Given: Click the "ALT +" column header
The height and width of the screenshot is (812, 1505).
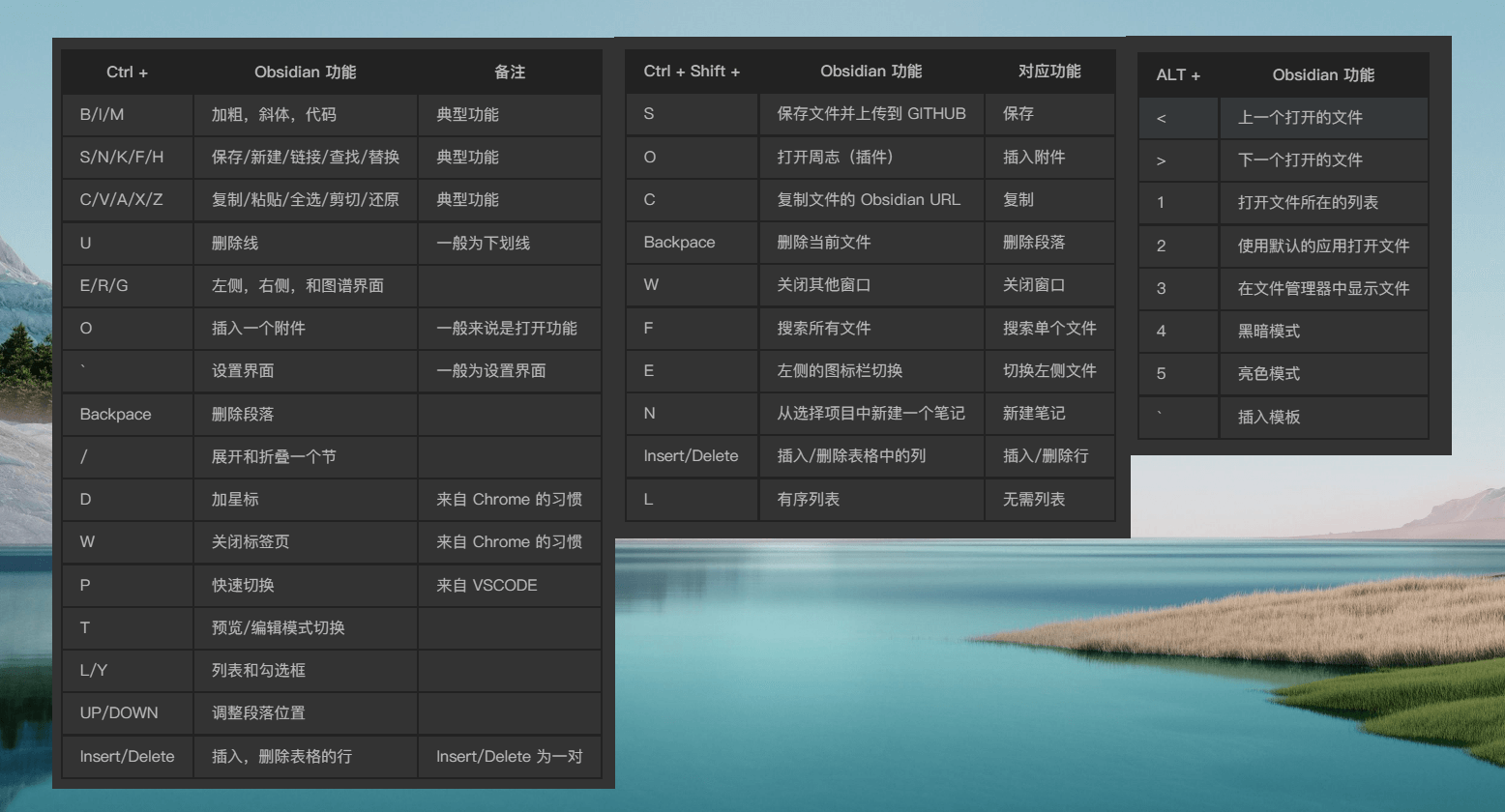Looking at the screenshot, I should click(1178, 75).
